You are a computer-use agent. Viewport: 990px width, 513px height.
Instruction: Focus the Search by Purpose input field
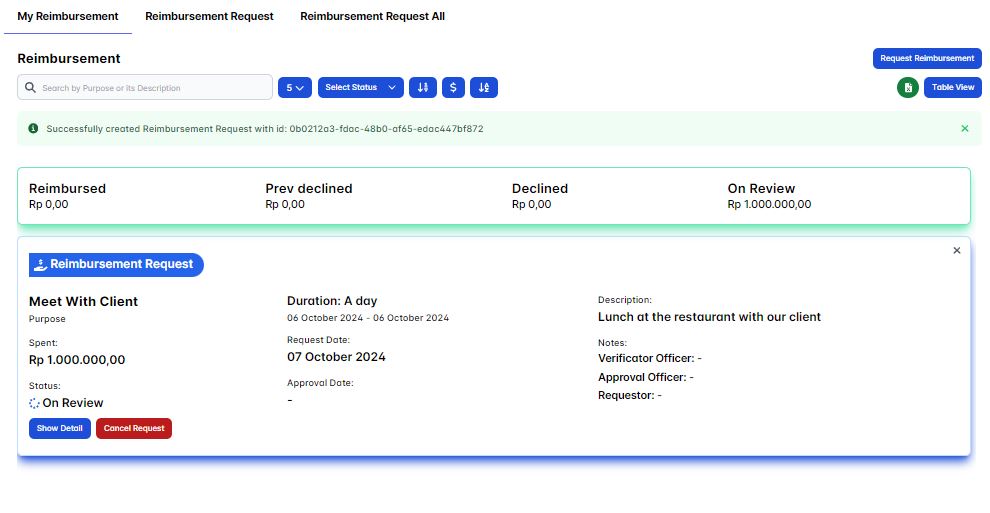coord(150,88)
